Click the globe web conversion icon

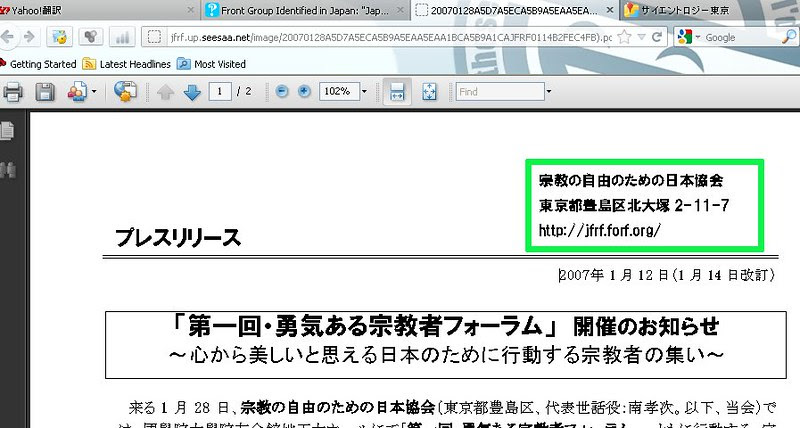125,91
